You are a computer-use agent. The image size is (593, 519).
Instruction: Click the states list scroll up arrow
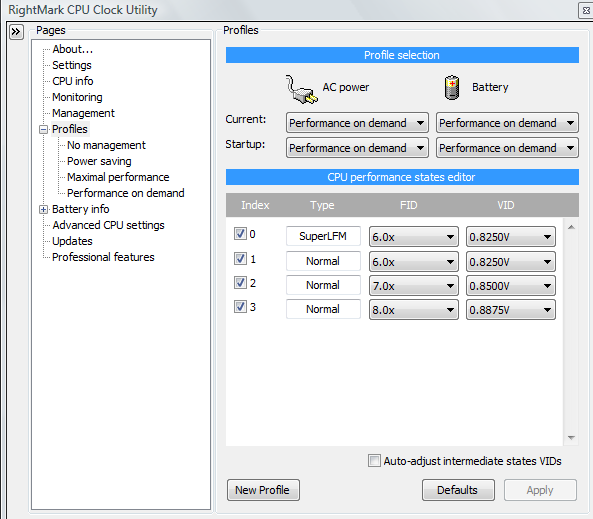(x=571, y=227)
